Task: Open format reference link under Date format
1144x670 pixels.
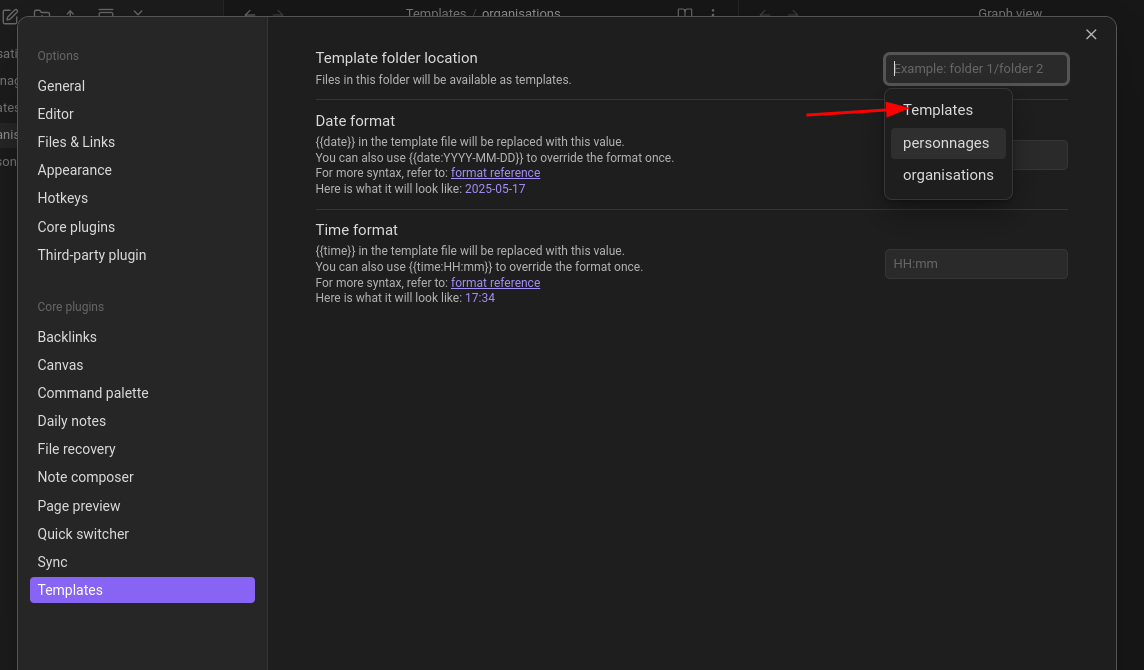Action: pyautogui.click(x=495, y=173)
